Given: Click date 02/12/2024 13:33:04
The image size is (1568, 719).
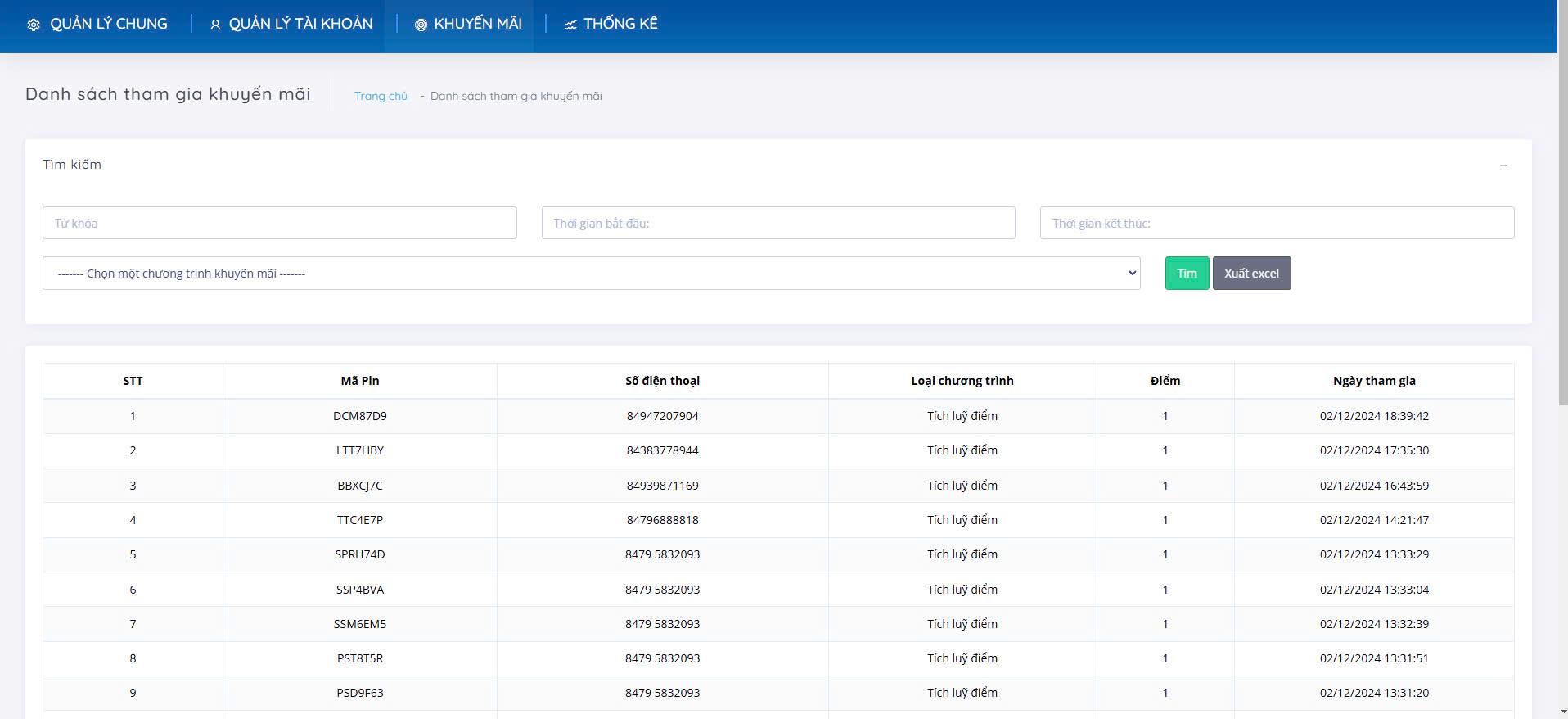Looking at the screenshot, I should coord(1374,590).
